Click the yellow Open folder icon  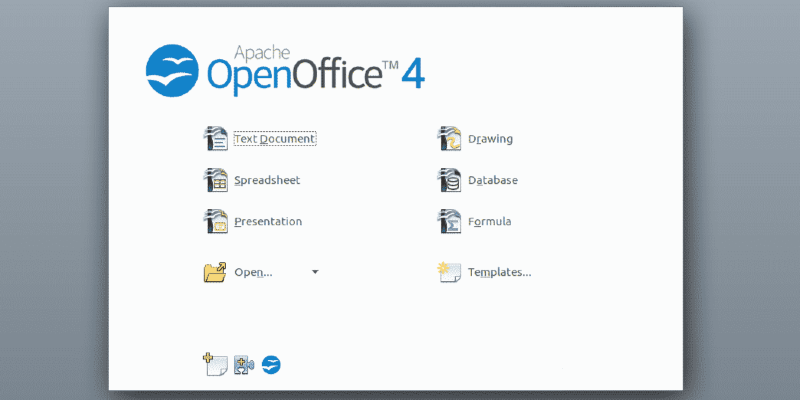pos(215,272)
